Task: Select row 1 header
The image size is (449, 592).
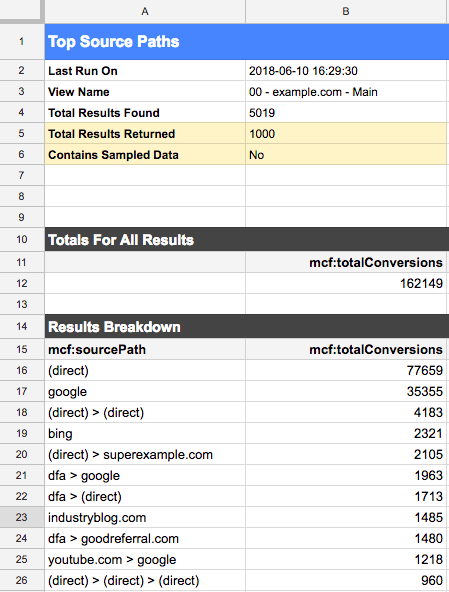Action: point(22,42)
